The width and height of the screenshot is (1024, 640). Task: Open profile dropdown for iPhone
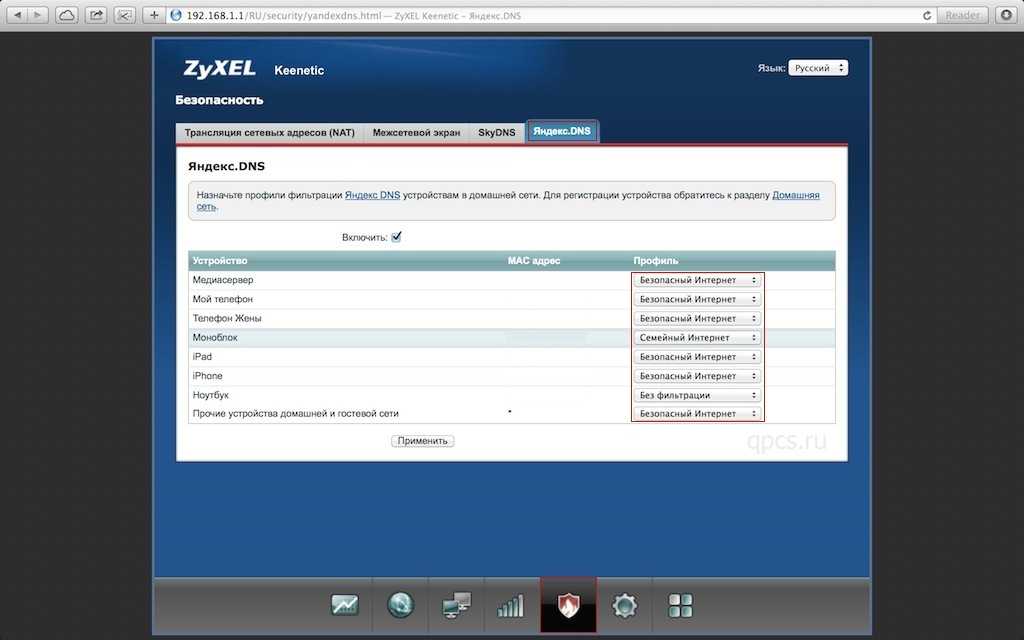pos(697,376)
